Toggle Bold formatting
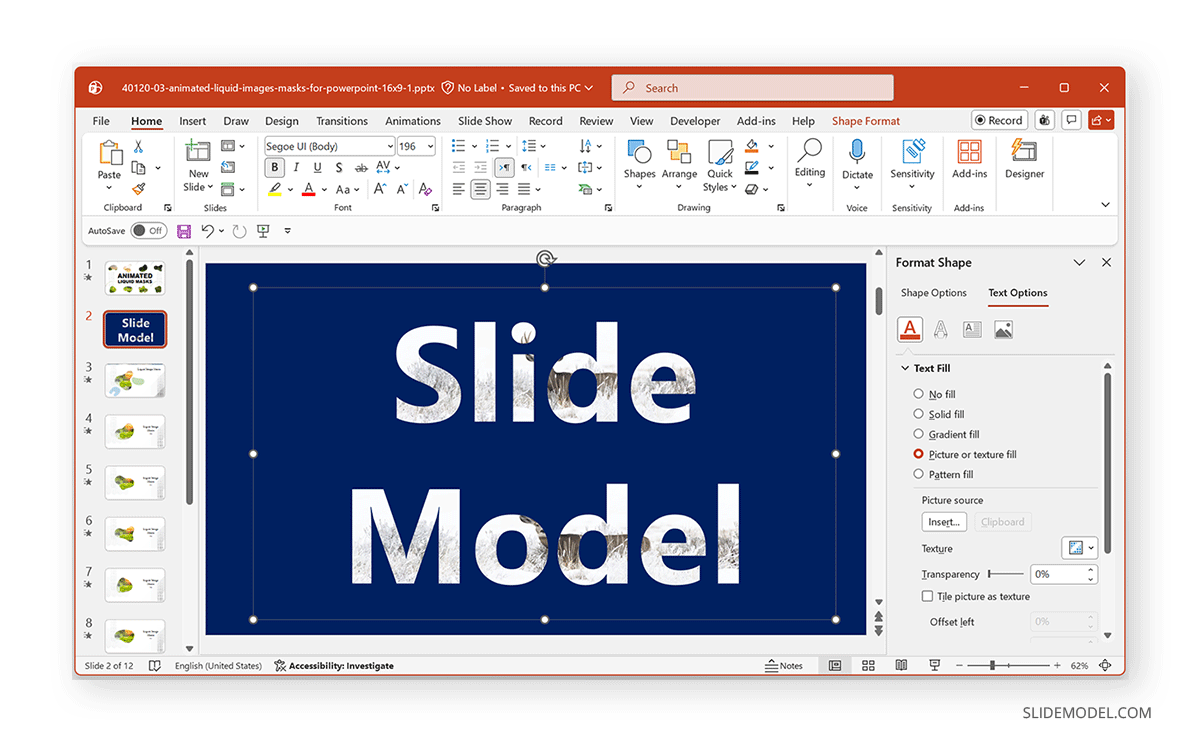 [275, 167]
